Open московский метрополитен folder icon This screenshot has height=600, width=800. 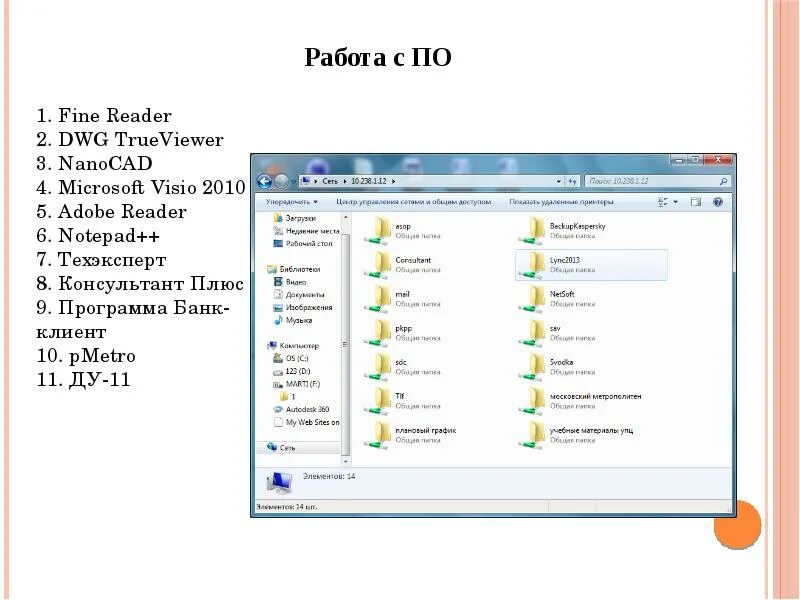pyautogui.click(x=533, y=402)
